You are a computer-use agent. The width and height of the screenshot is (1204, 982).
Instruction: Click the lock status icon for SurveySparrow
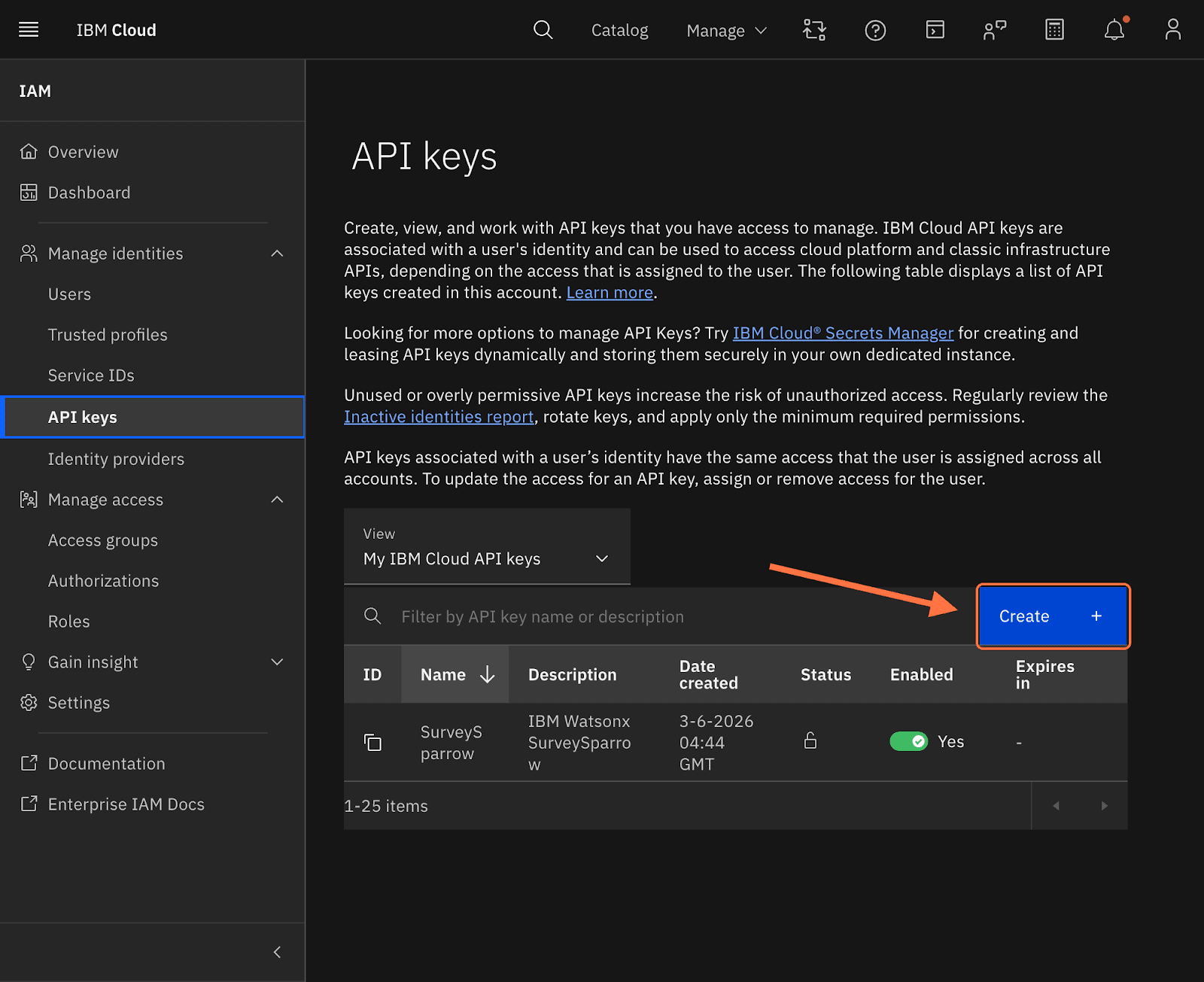(x=810, y=741)
